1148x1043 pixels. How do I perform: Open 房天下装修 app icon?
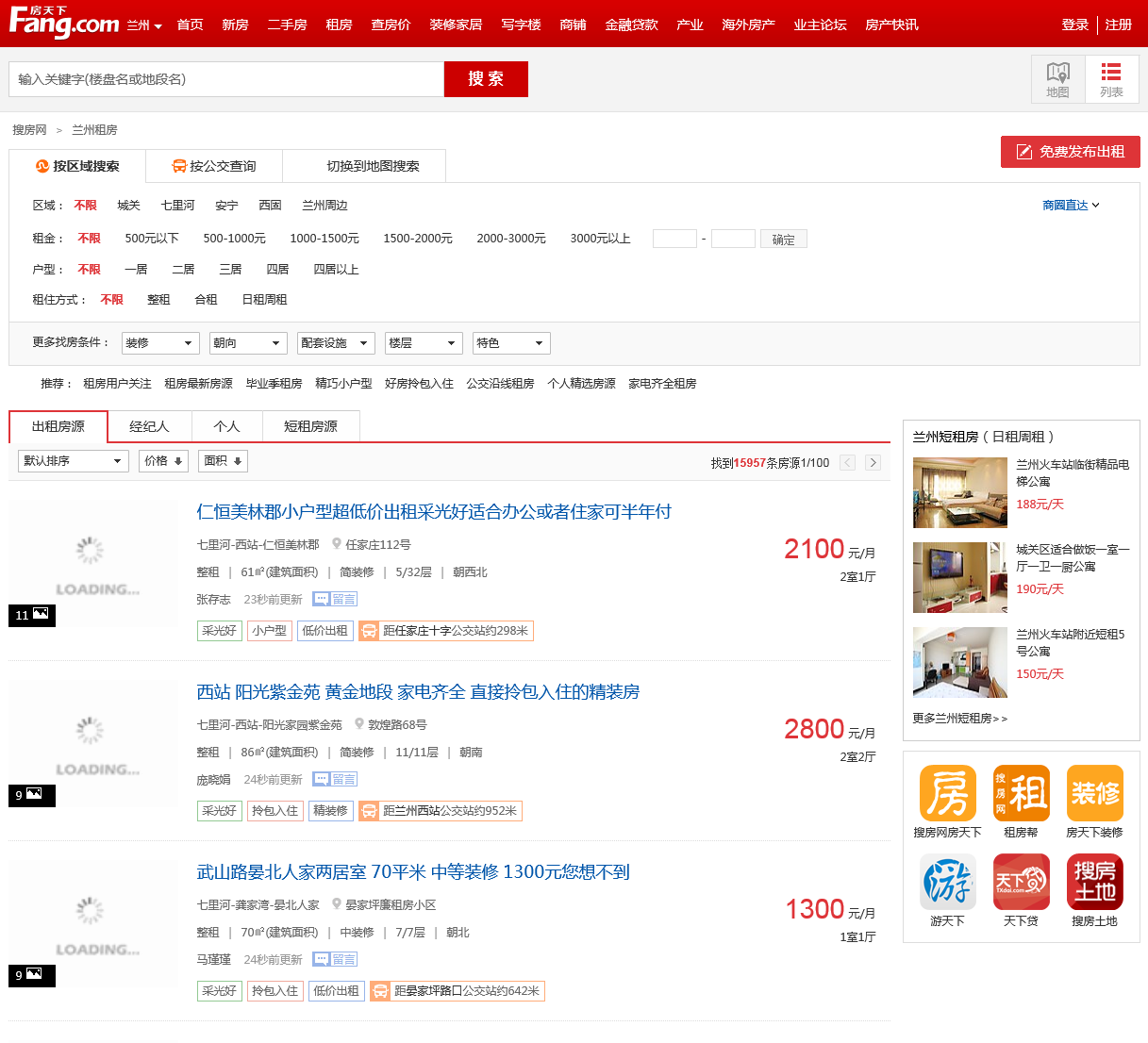(1094, 794)
